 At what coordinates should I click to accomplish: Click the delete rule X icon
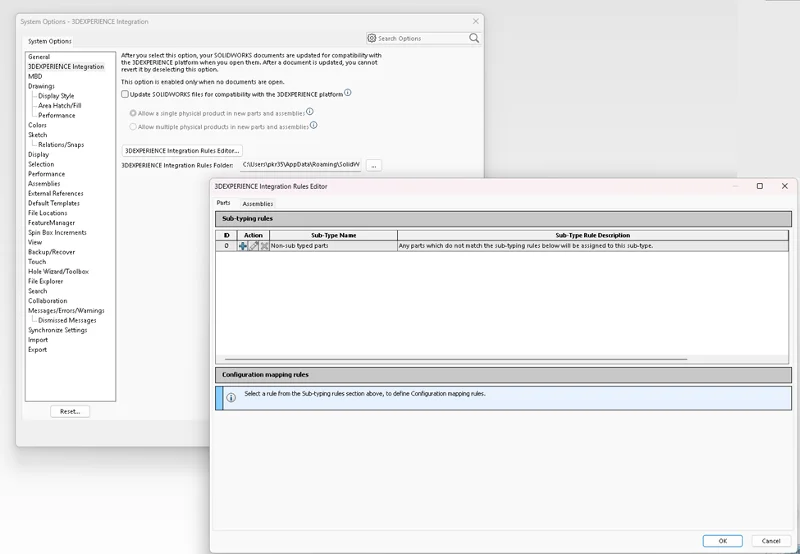pos(264,245)
